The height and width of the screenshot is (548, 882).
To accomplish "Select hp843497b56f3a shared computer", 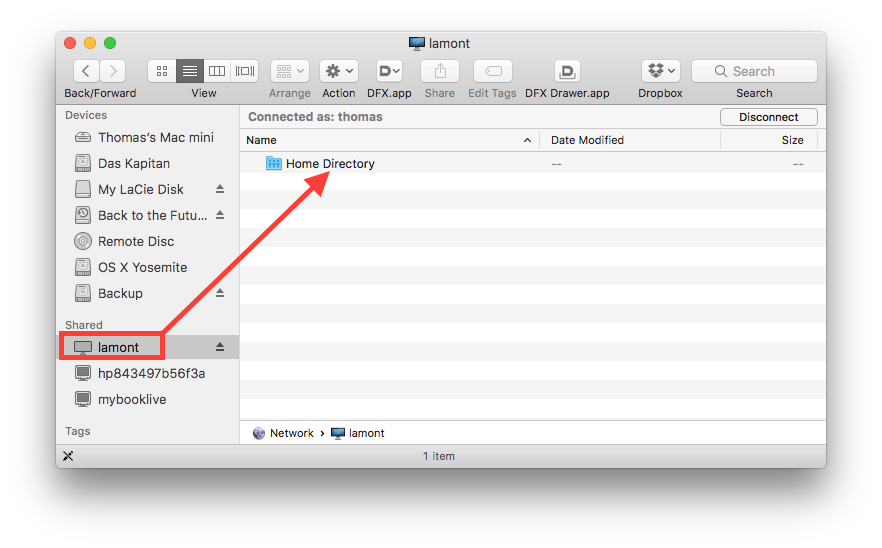I will pyautogui.click(x=148, y=373).
